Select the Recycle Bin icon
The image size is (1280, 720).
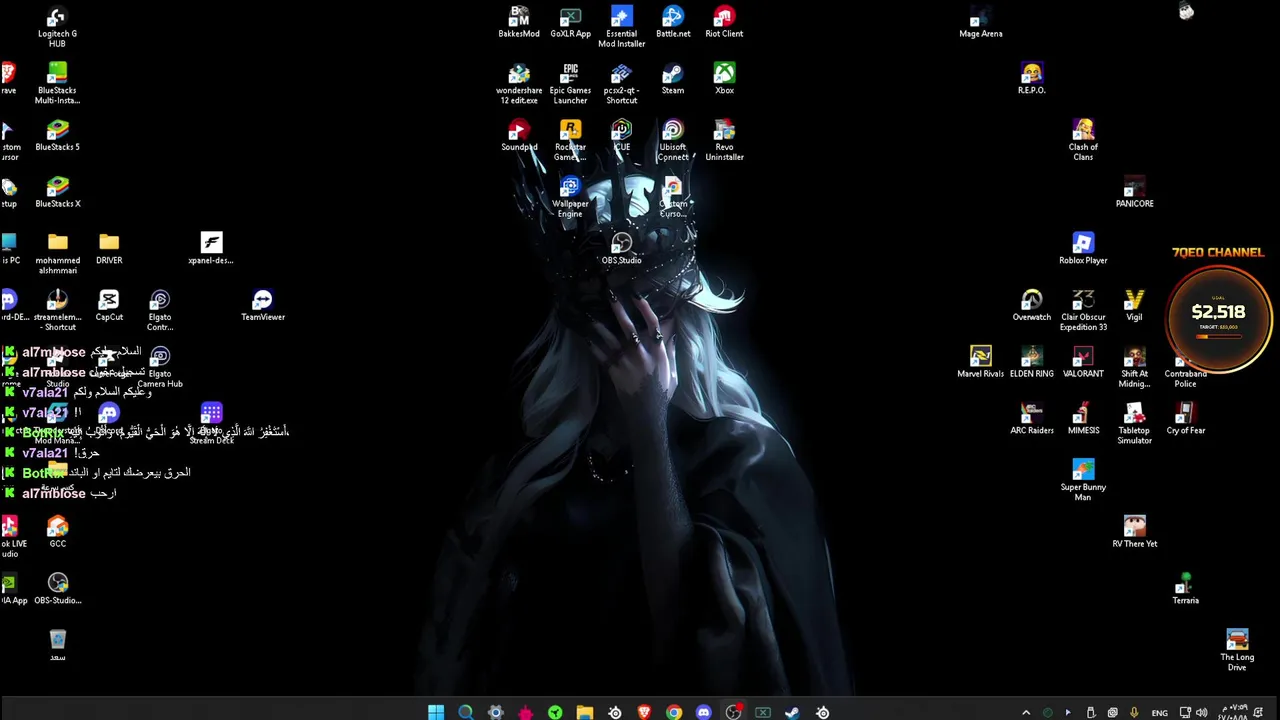[57, 645]
